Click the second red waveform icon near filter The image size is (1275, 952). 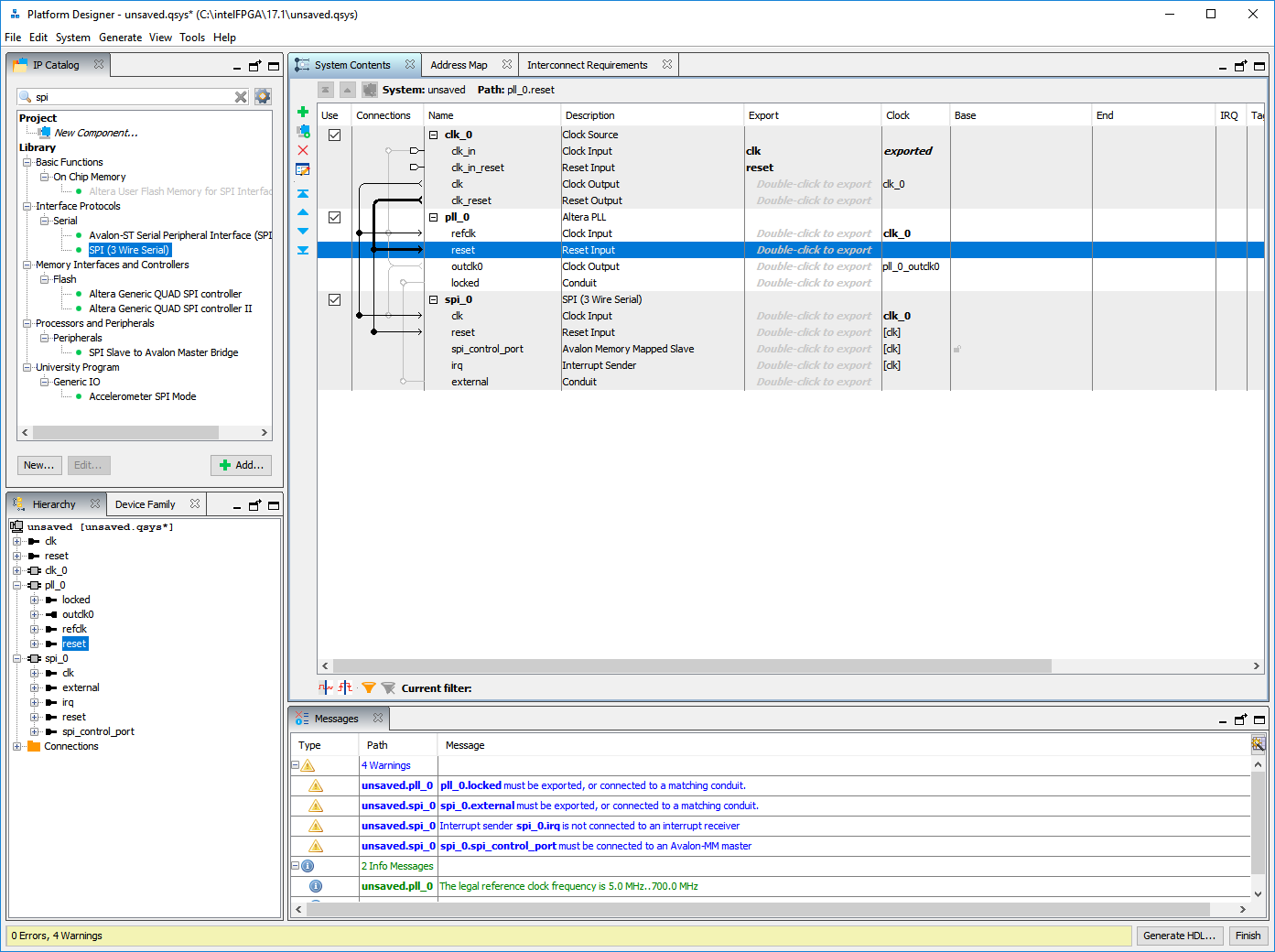coord(345,687)
